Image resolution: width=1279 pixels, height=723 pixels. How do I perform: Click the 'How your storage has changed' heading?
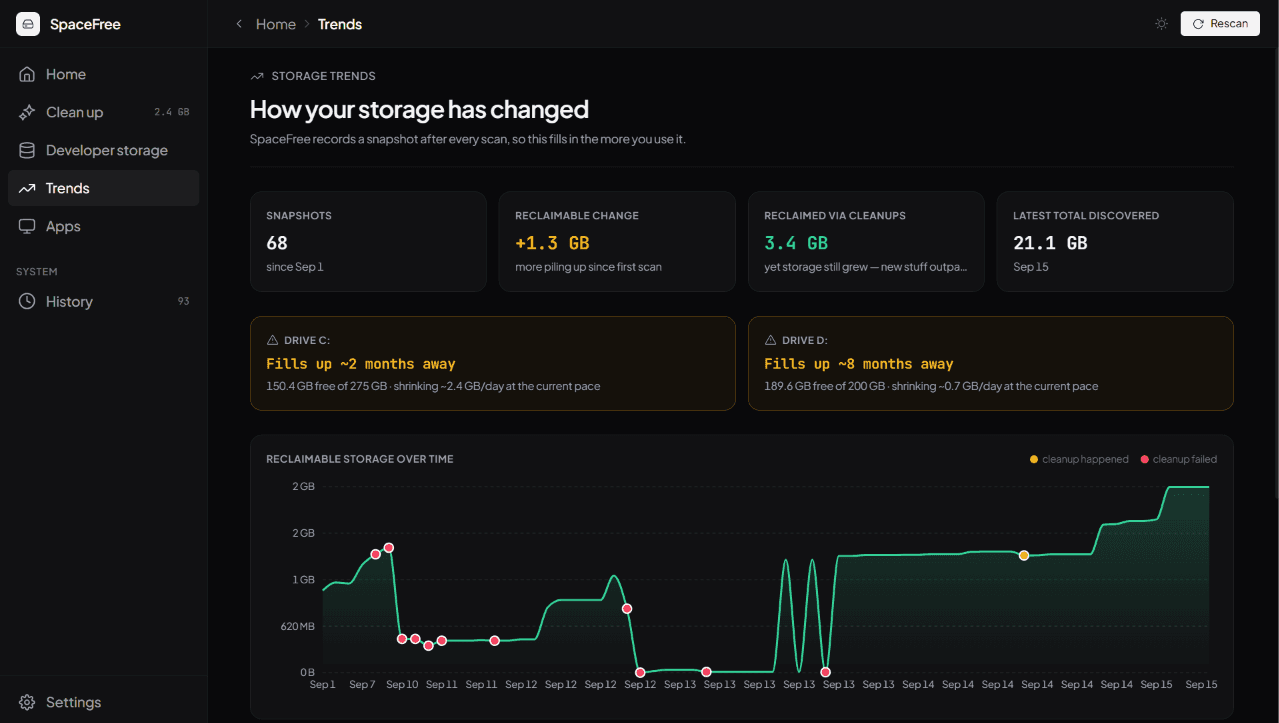tap(419, 109)
